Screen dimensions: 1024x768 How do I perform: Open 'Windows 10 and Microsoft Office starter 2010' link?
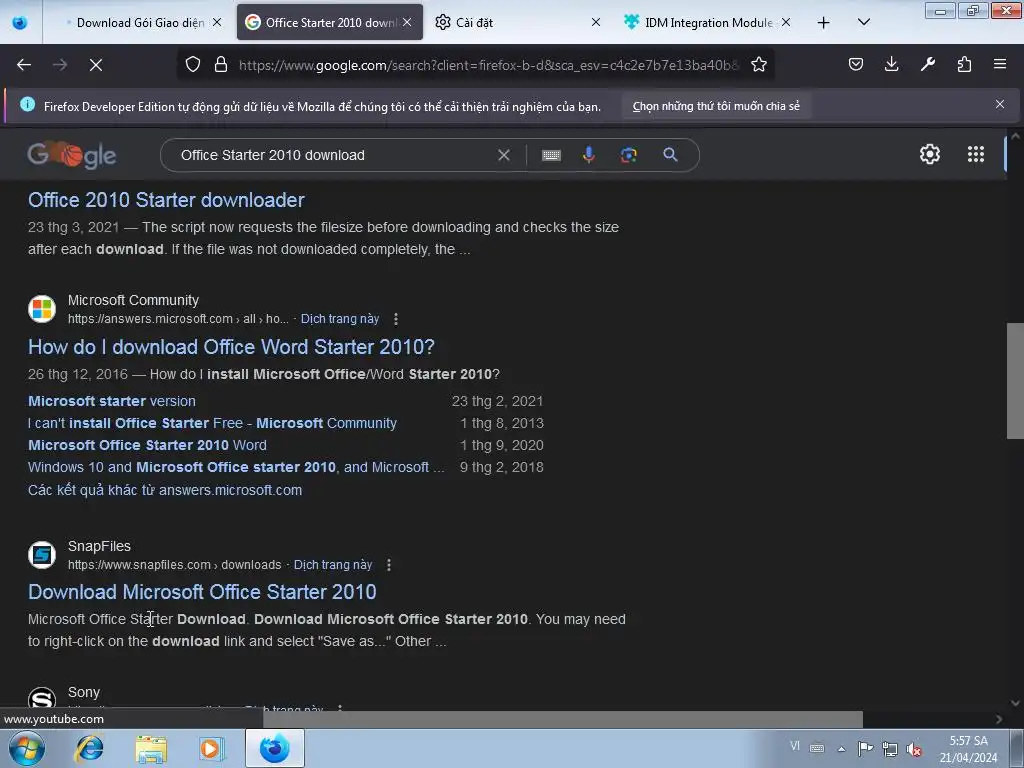coord(236,468)
